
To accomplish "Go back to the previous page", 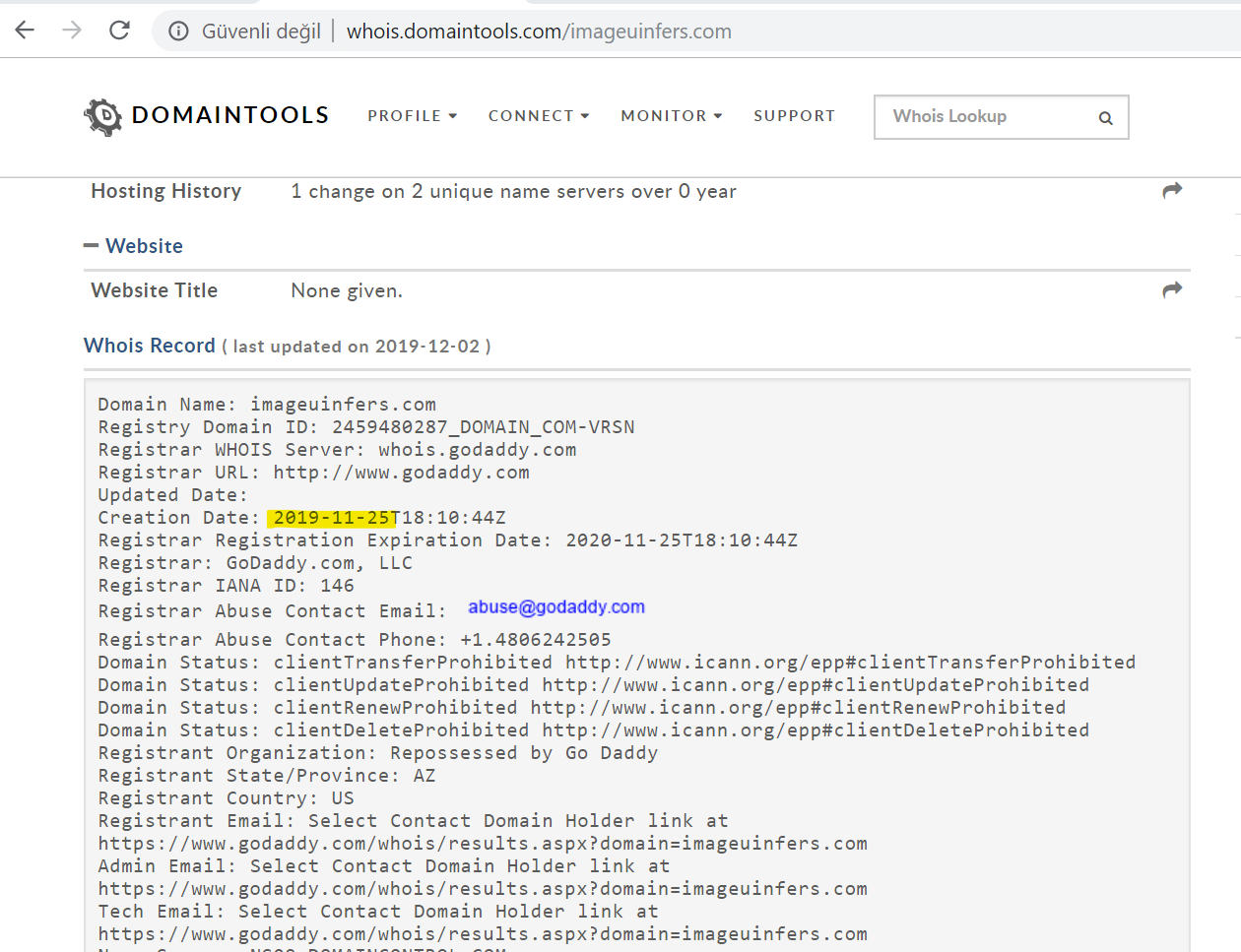I will tap(26, 31).
